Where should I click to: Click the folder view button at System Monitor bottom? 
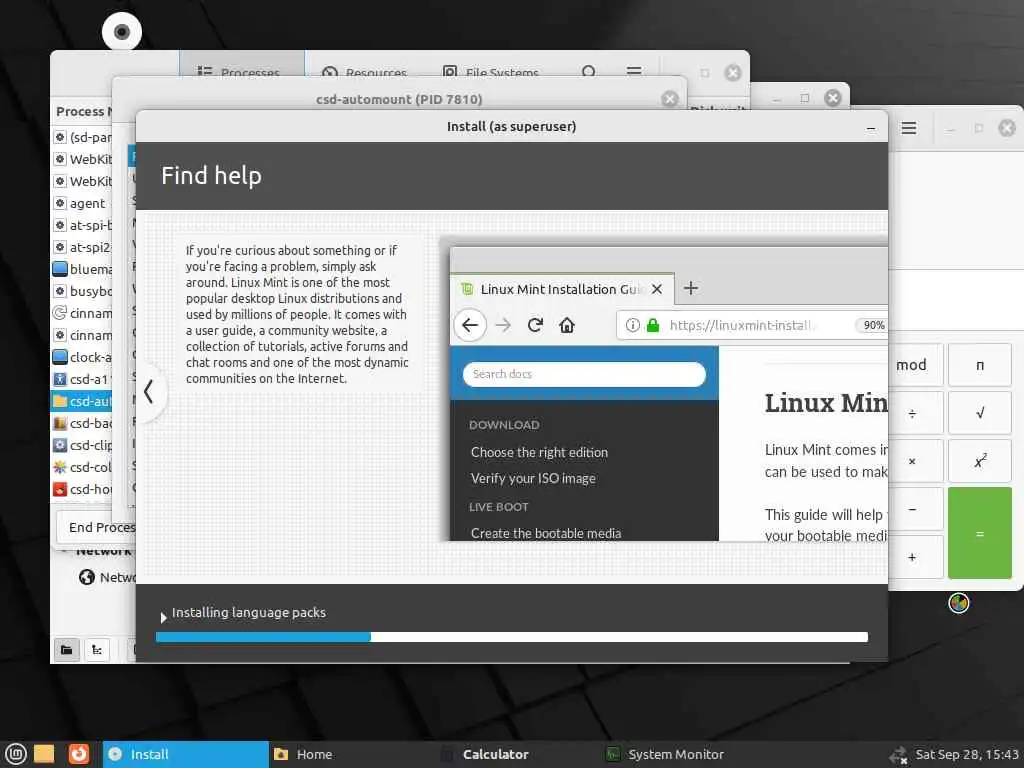[x=67, y=650]
